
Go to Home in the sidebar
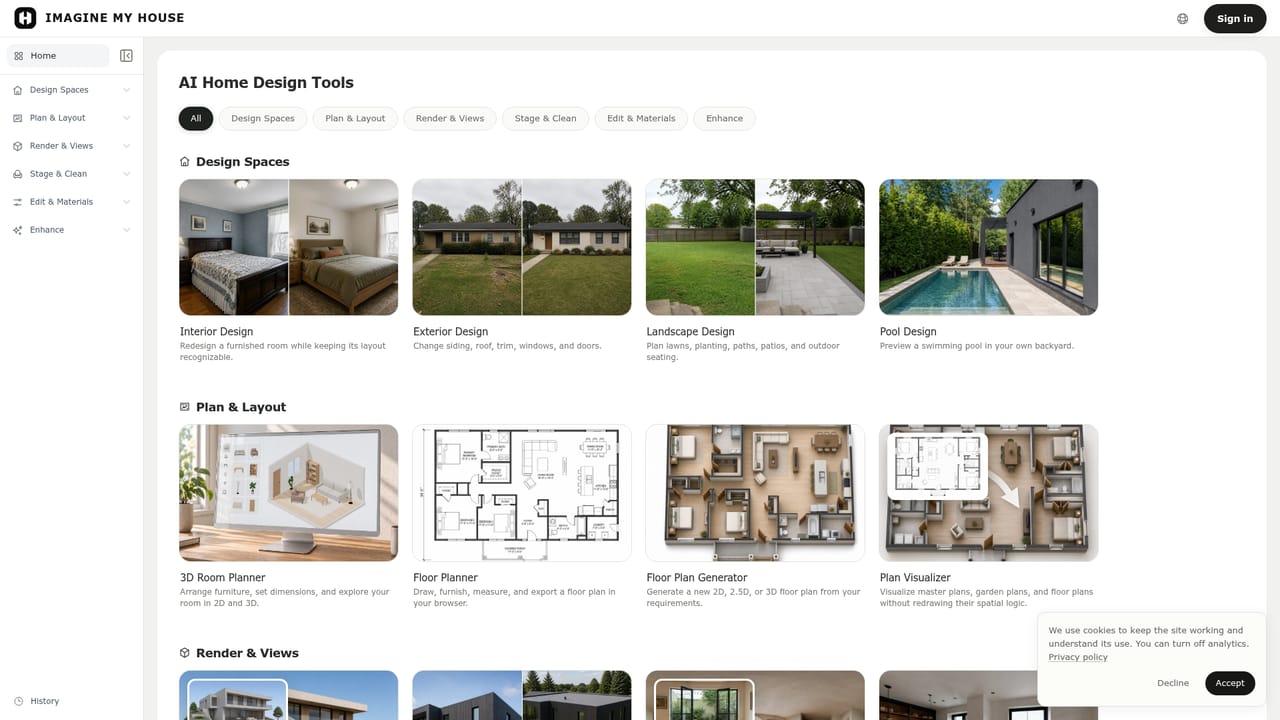(x=58, y=56)
